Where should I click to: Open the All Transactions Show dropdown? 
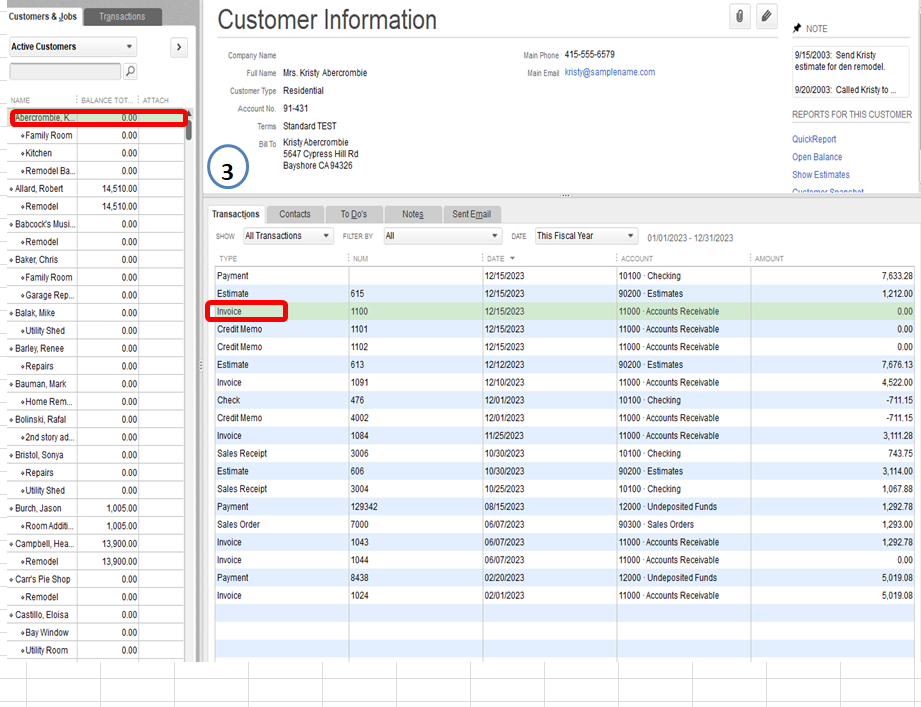click(x=287, y=235)
